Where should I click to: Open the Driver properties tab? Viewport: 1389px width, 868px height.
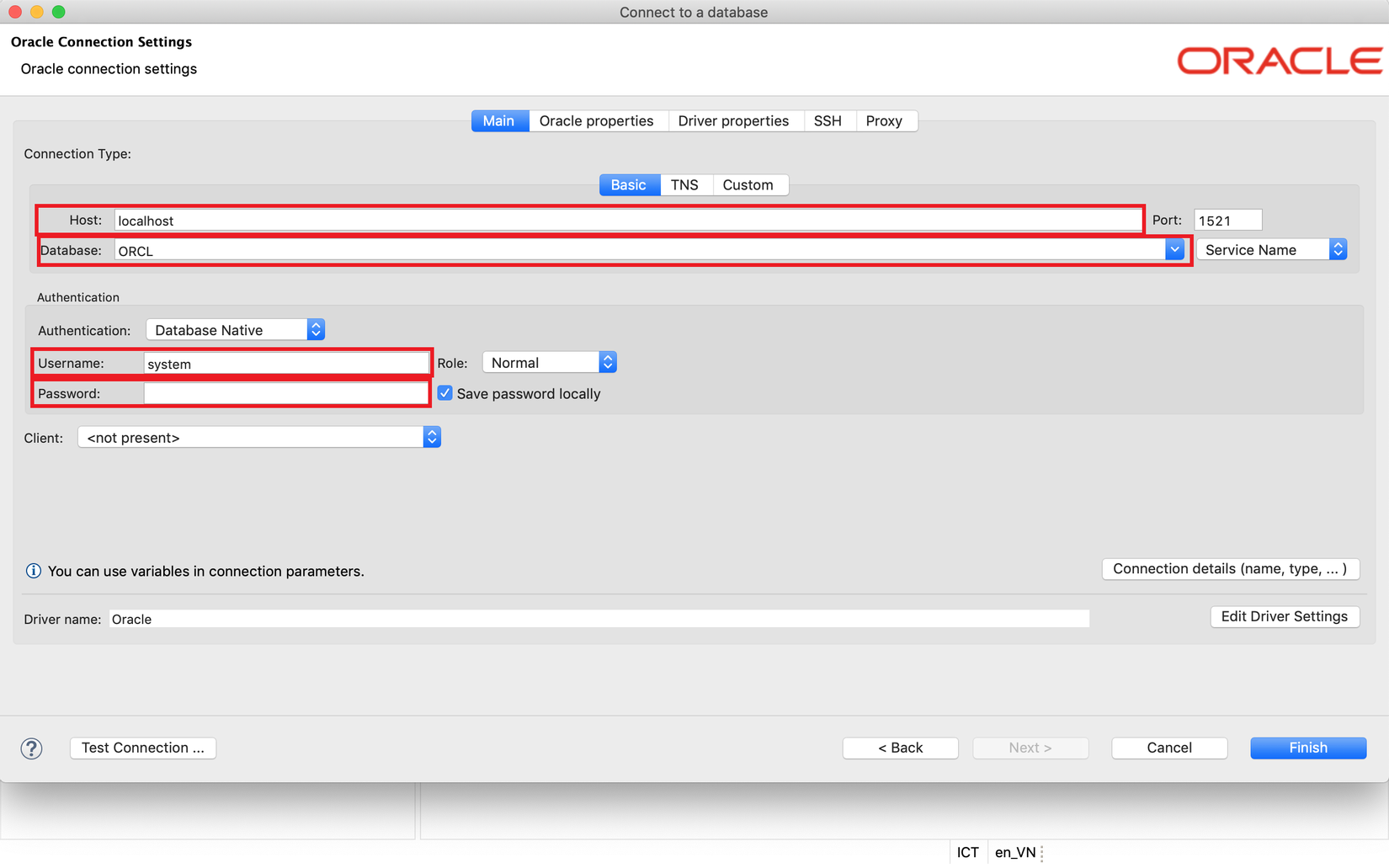click(x=733, y=121)
